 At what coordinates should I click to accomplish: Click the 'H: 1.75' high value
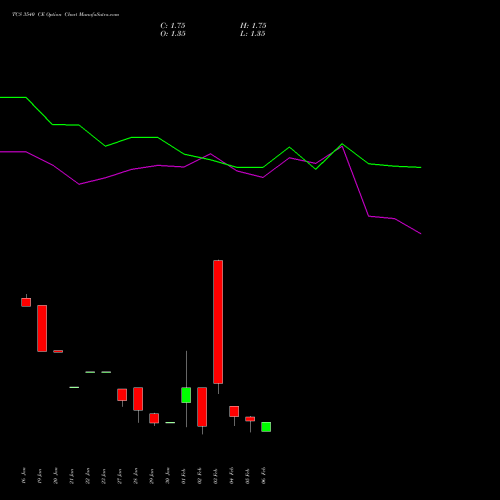point(253,26)
